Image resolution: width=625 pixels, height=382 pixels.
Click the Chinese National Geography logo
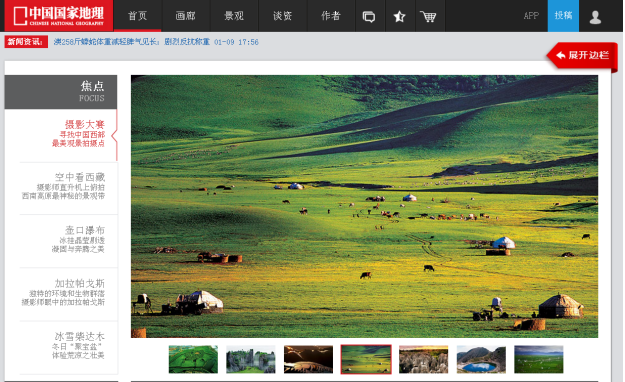(x=59, y=16)
